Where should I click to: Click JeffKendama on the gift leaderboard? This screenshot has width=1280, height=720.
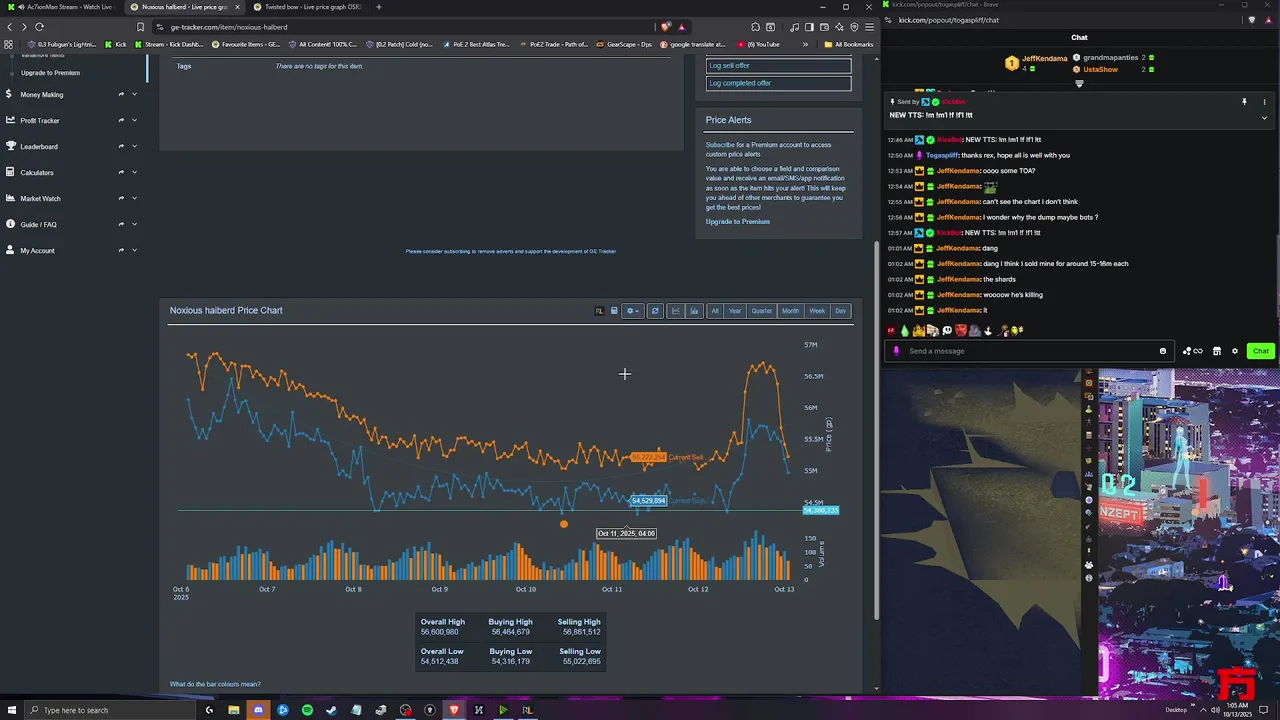1045,59
